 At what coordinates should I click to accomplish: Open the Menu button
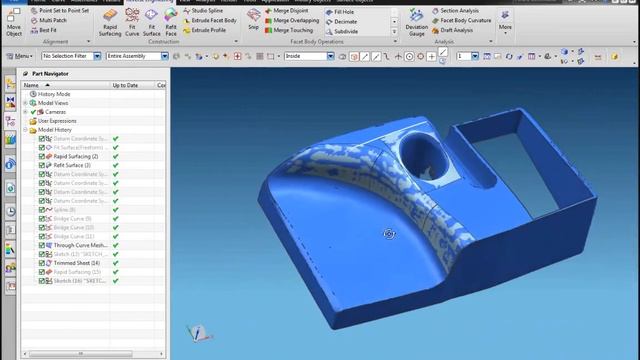coord(20,56)
